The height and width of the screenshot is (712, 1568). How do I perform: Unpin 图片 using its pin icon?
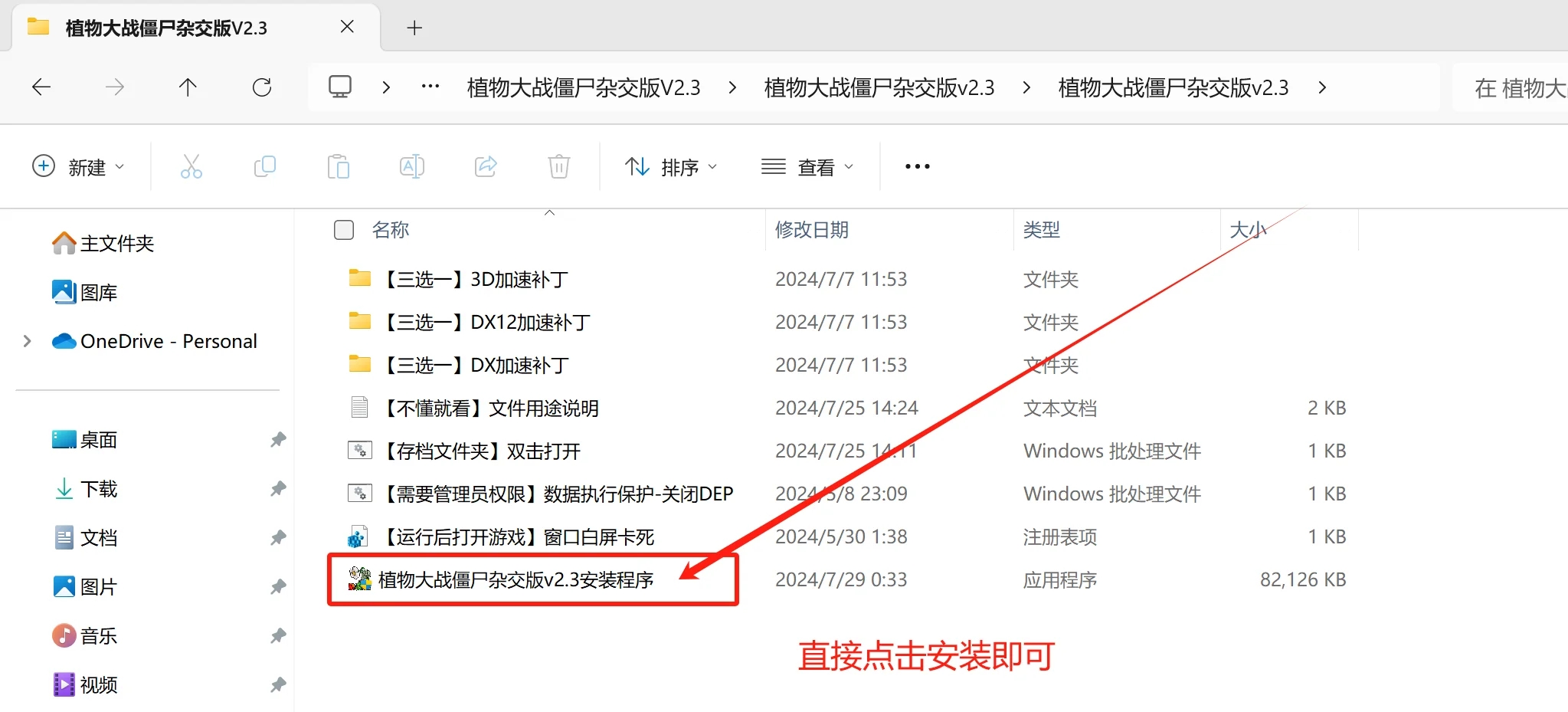(278, 587)
